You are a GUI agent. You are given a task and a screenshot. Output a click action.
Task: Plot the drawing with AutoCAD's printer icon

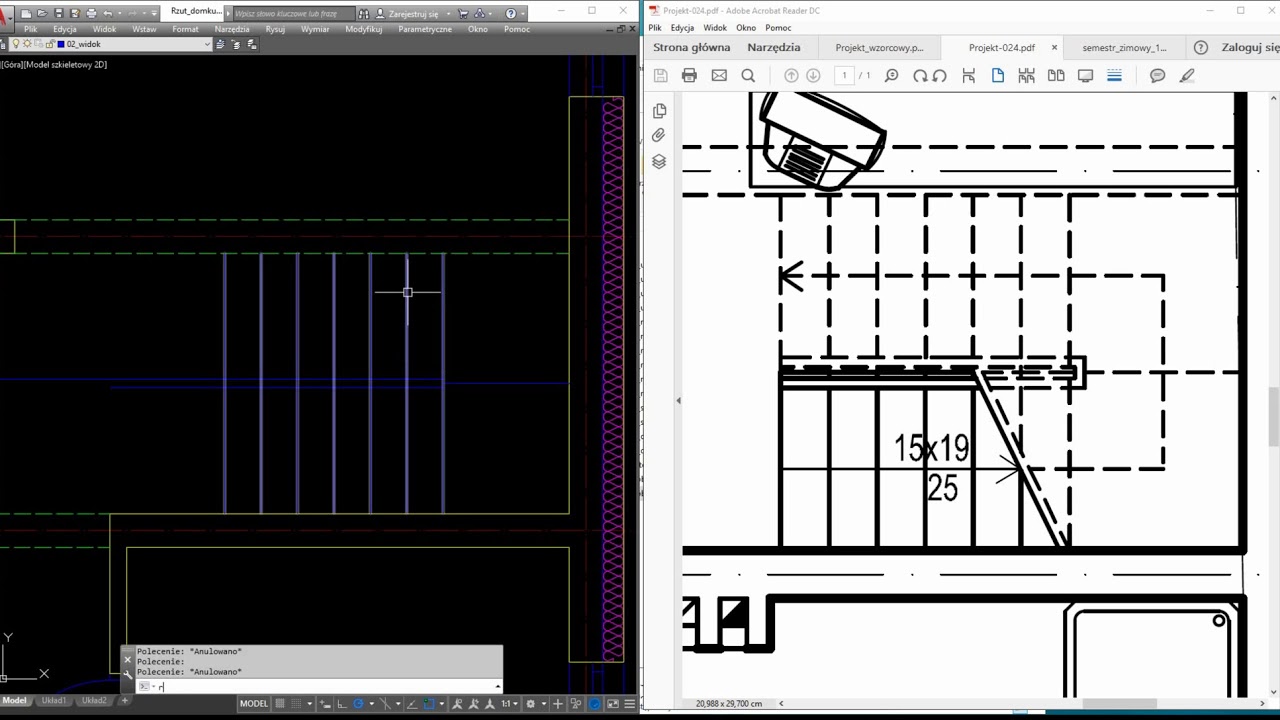(91, 13)
